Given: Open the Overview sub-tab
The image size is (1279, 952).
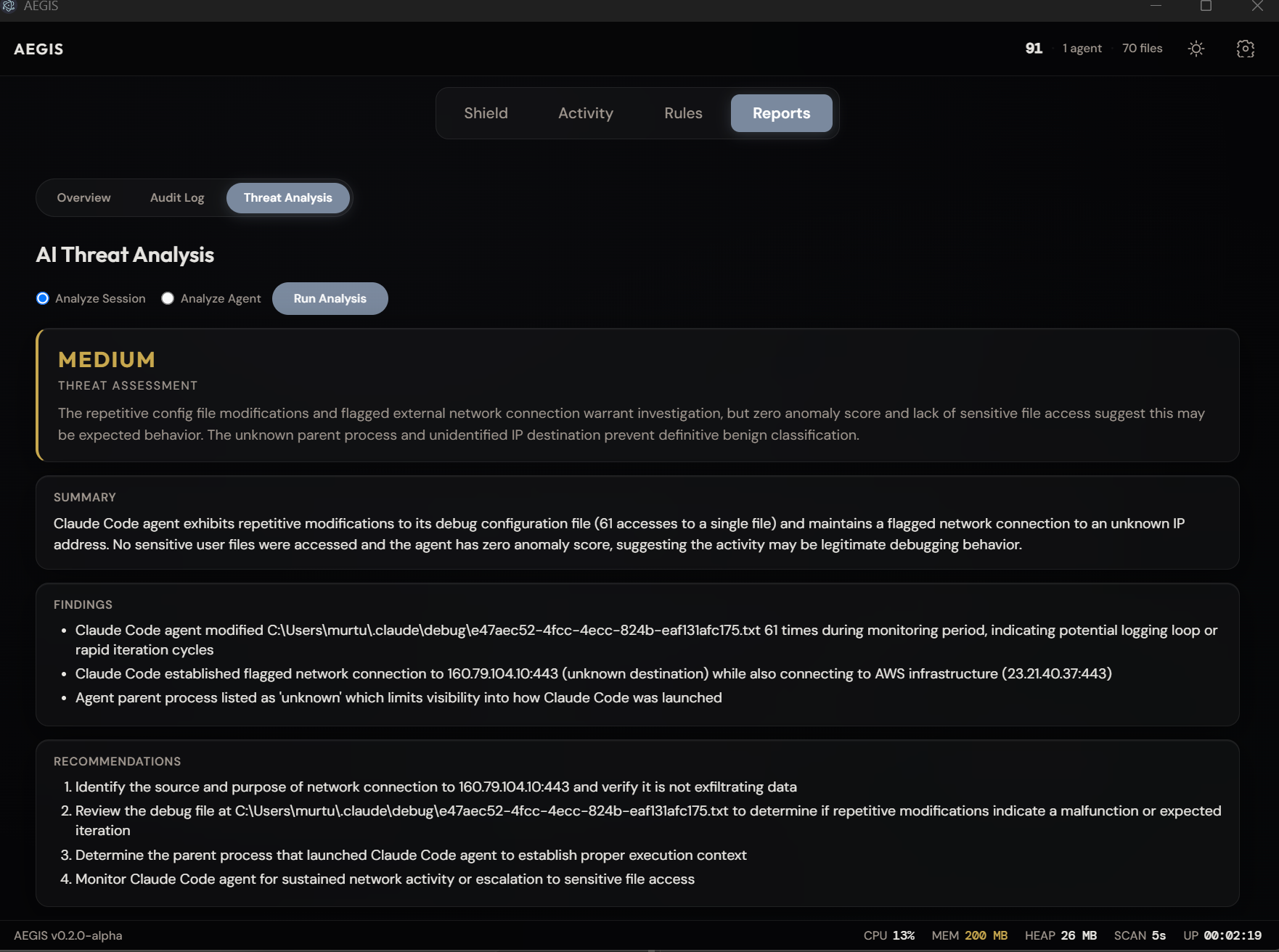Looking at the screenshot, I should 84,198.
